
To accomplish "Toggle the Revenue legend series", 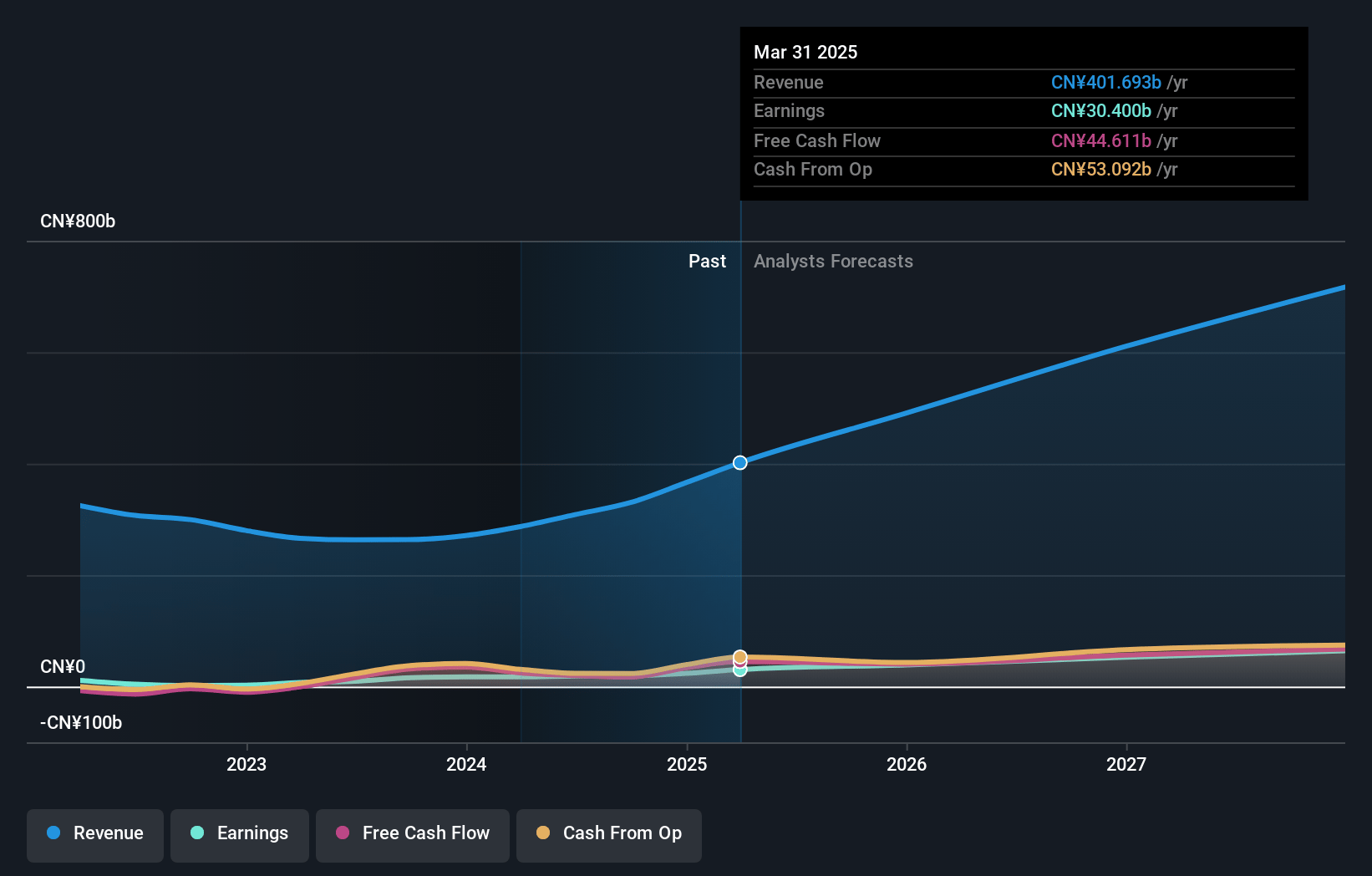I will click(95, 835).
